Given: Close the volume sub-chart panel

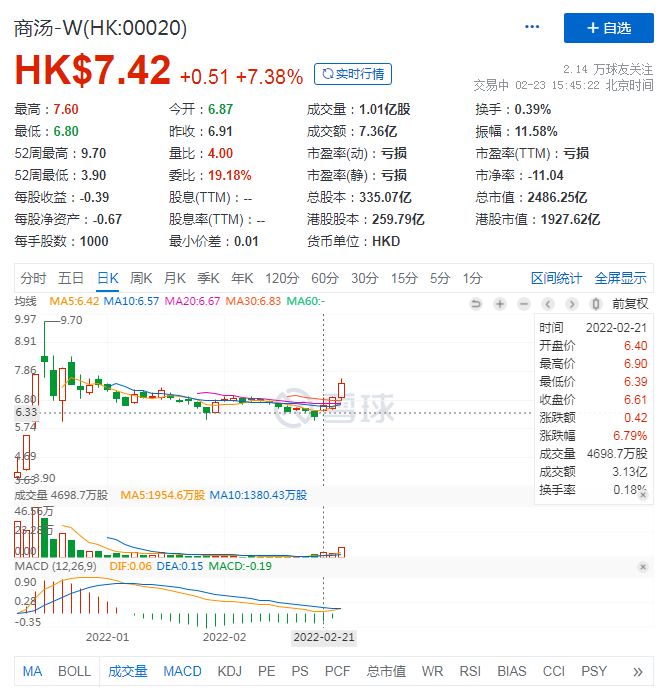Looking at the screenshot, I should (x=642, y=495).
